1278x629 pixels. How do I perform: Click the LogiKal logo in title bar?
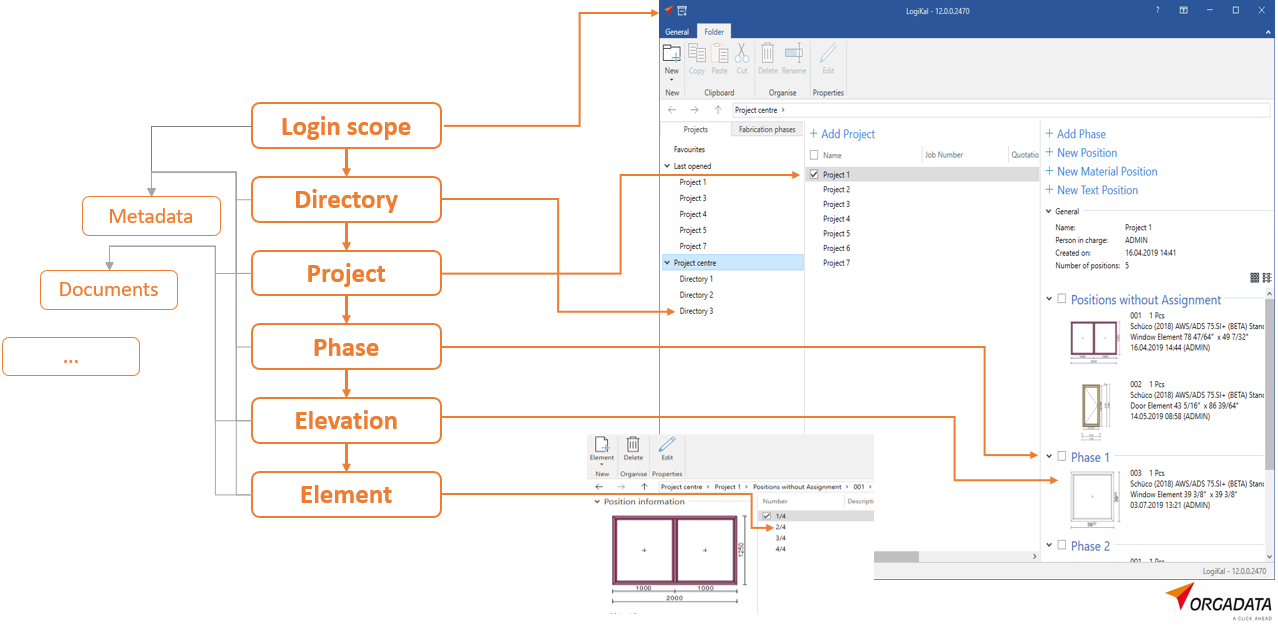(x=669, y=10)
